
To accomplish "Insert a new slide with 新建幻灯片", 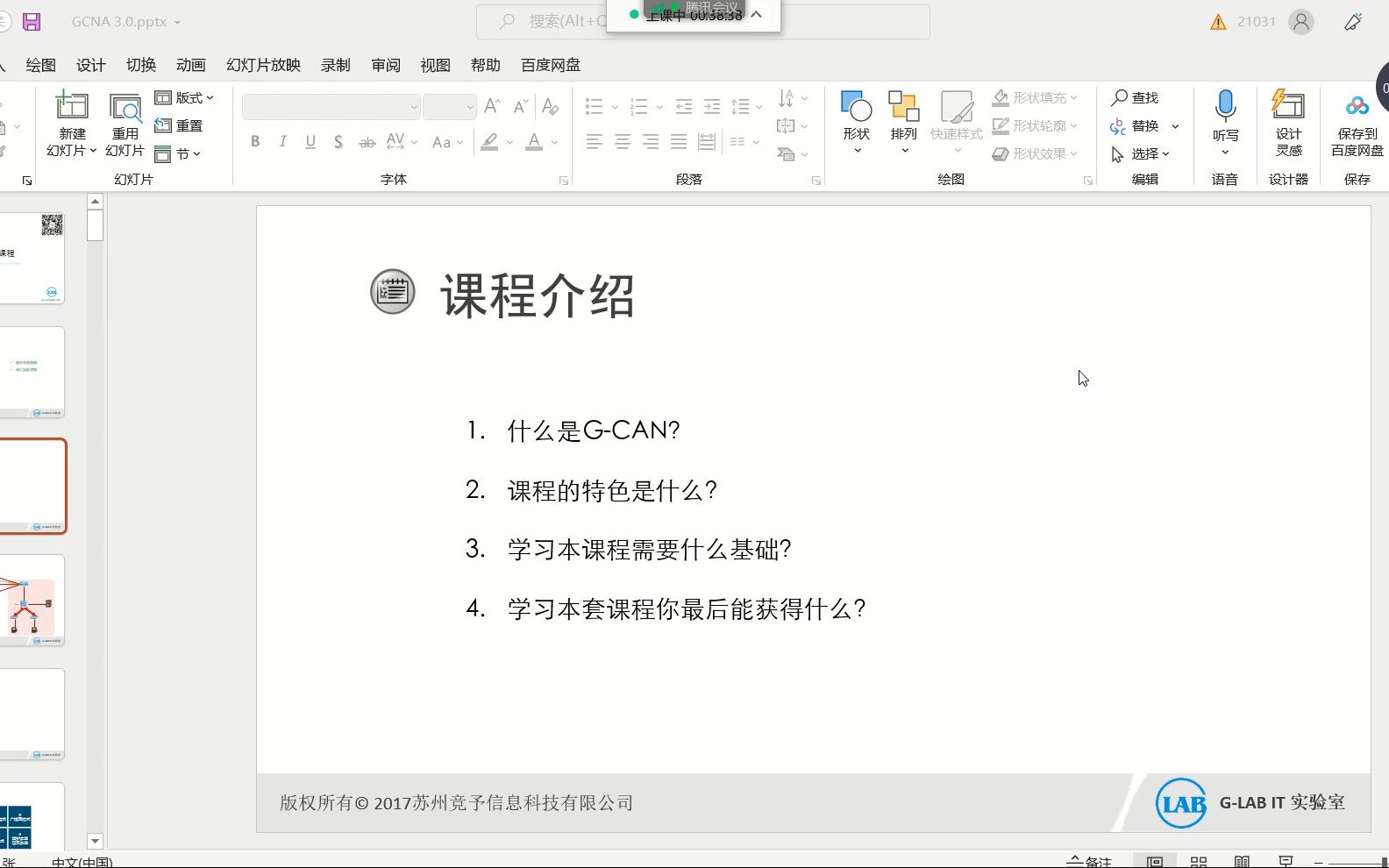I will click(x=72, y=125).
